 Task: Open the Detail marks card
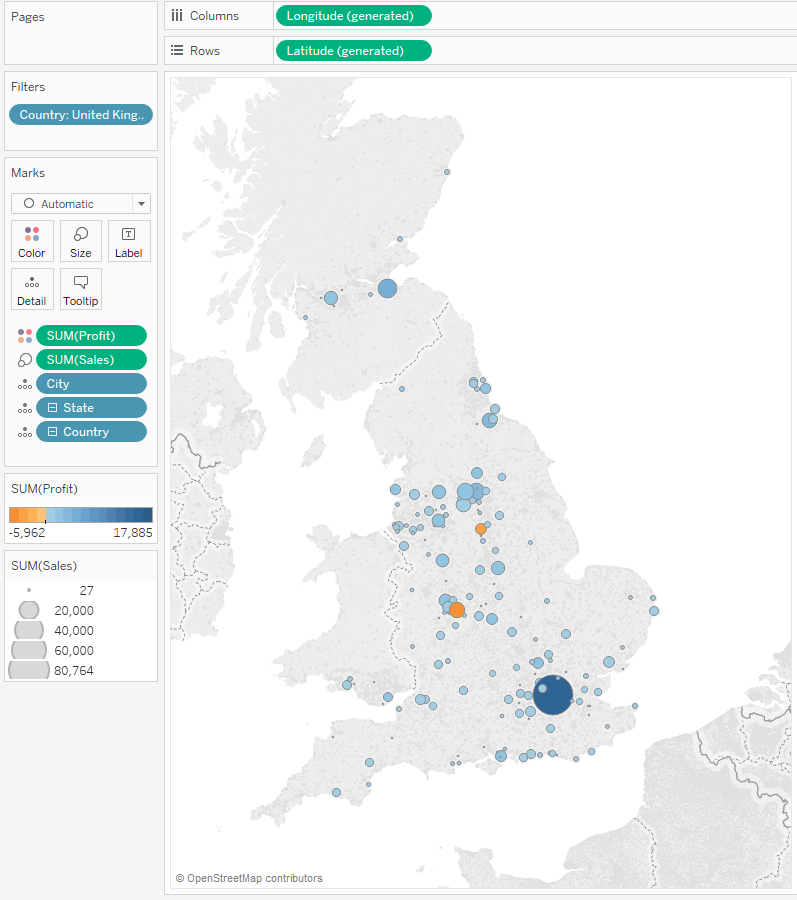(32, 289)
